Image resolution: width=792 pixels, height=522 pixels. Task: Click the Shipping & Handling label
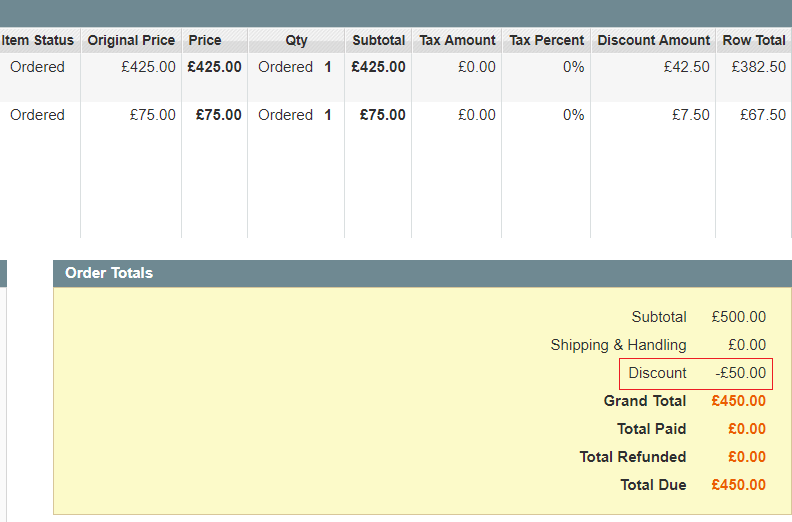click(618, 345)
